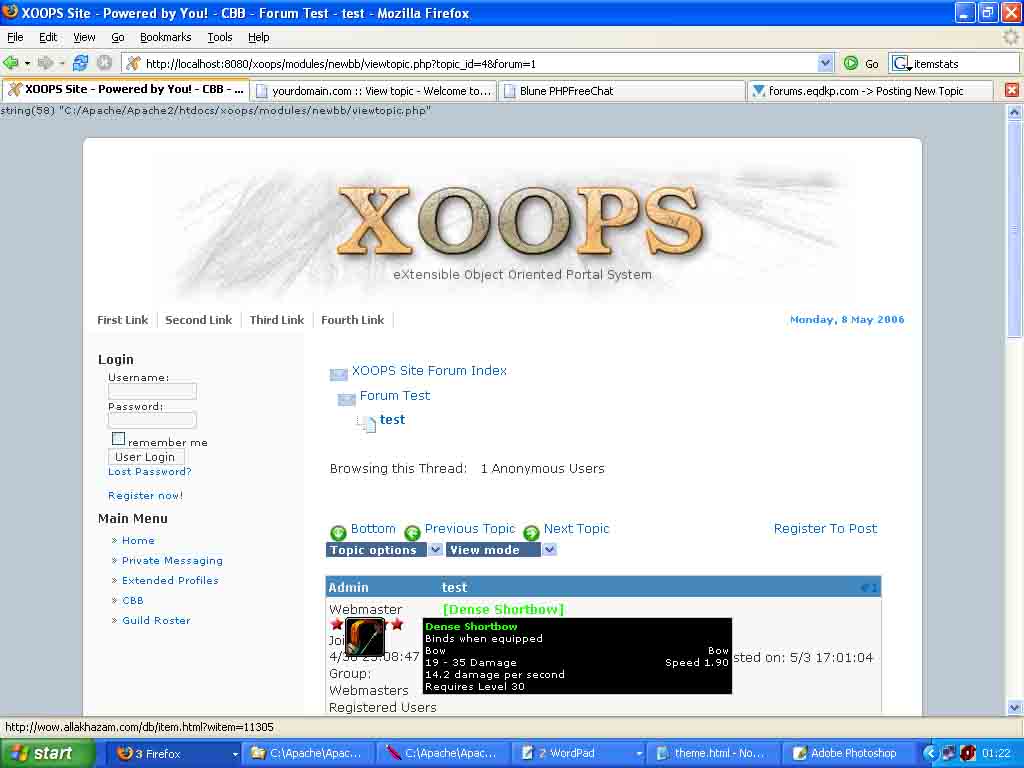Expand the address bar URL dropdown

(x=825, y=63)
